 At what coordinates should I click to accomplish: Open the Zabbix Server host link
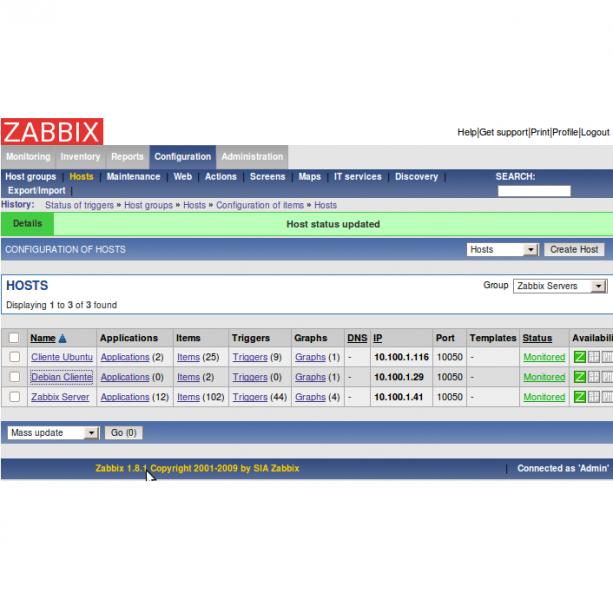[60, 397]
